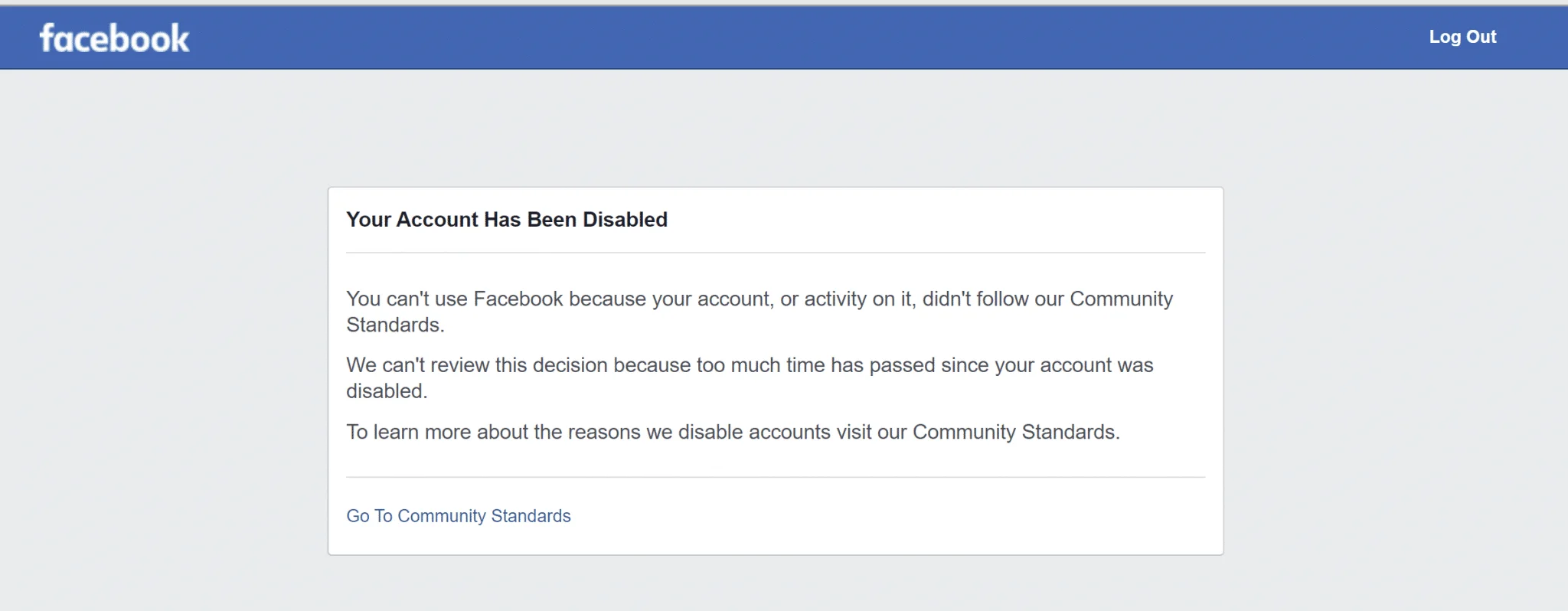Click the word "Community" in the bottom link
Image resolution: width=1568 pixels, height=611 pixels.
[441, 516]
